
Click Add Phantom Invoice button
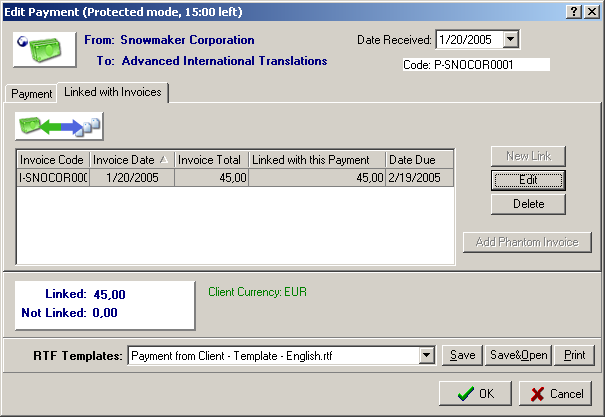coord(527,242)
